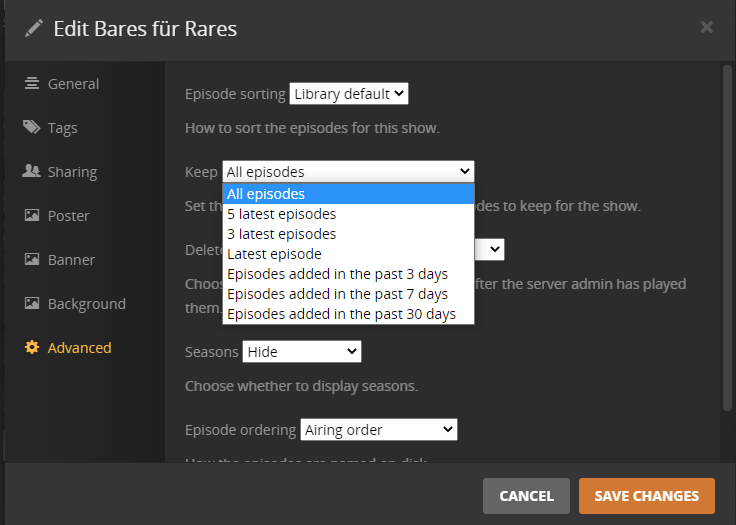This screenshot has height=525, width=736.
Task: Click the Banner image icon
Action: click(x=32, y=259)
